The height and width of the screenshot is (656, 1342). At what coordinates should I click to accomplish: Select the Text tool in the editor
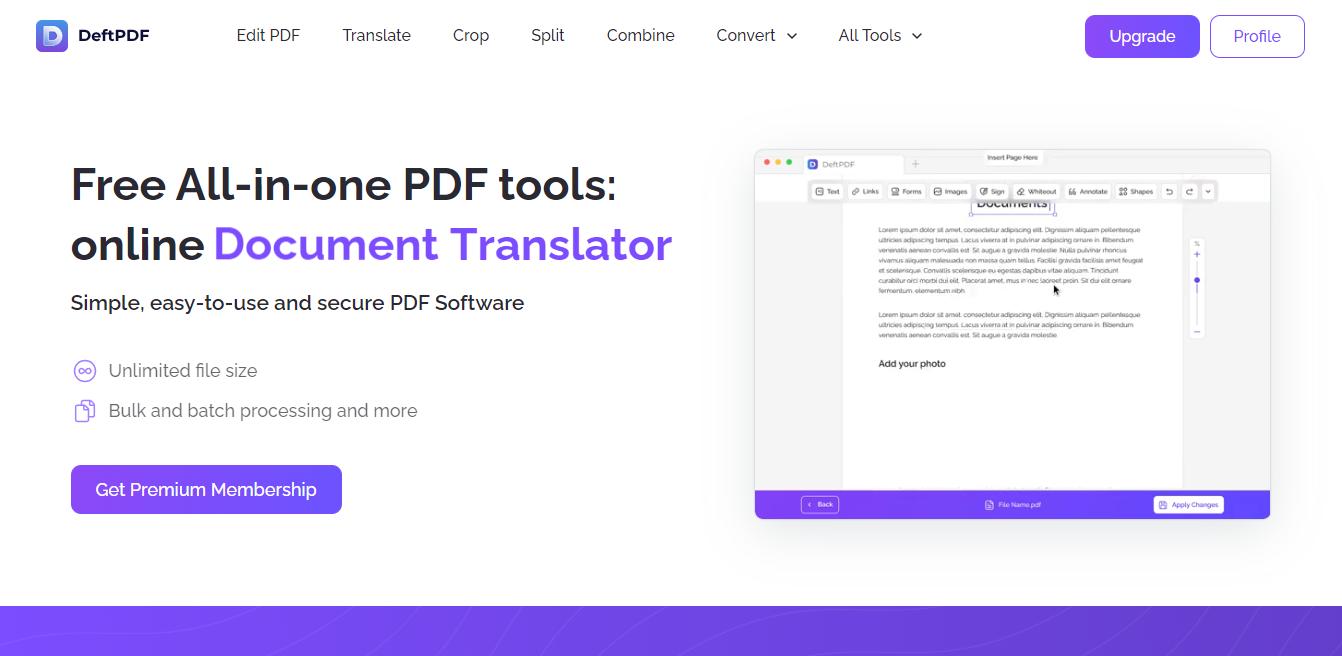click(x=827, y=190)
